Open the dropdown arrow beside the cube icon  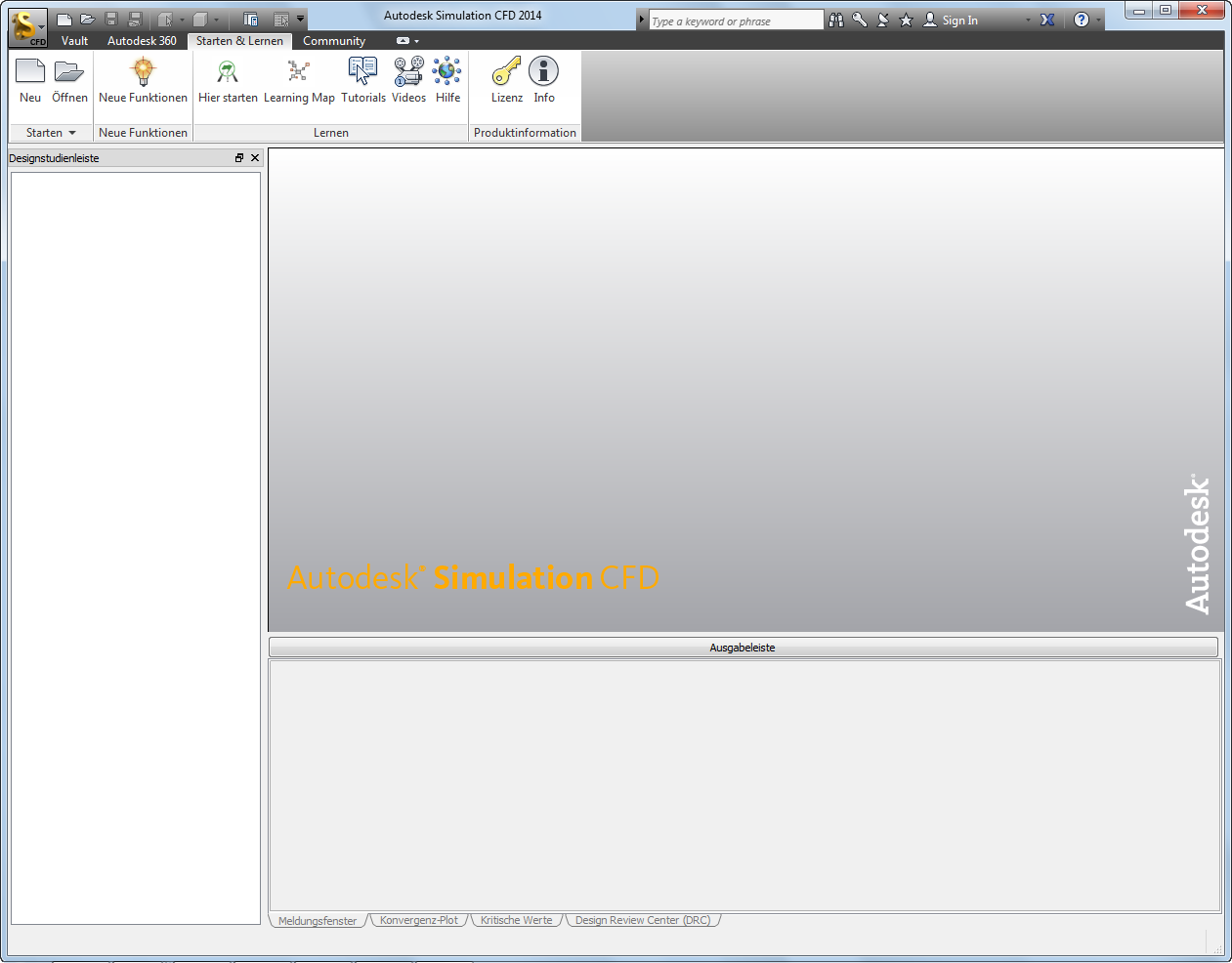(216, 20)
